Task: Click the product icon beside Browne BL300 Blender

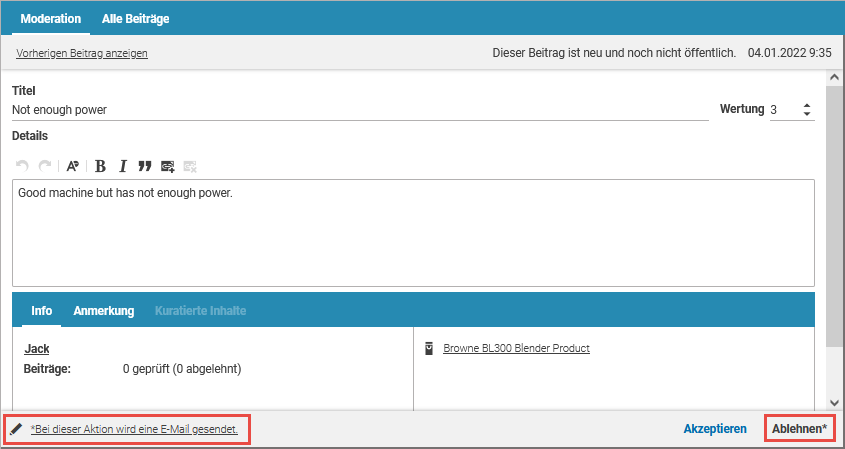Action: [429, 349]
